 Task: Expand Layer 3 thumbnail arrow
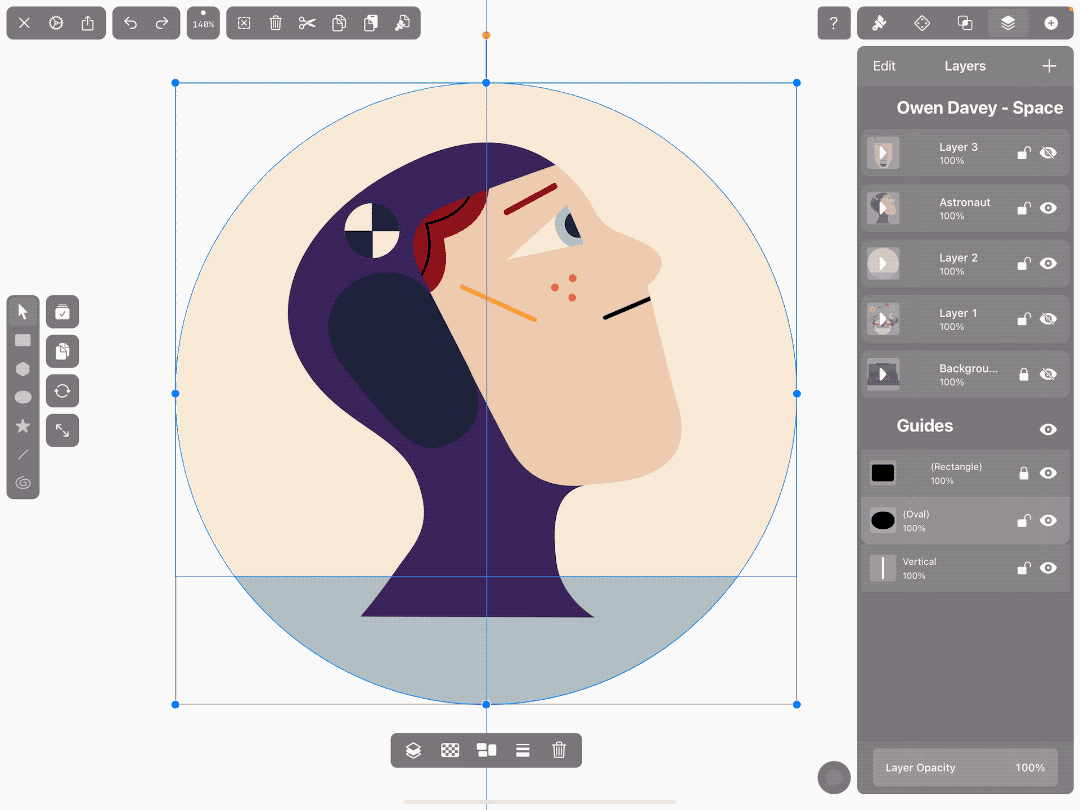point(883,153)
